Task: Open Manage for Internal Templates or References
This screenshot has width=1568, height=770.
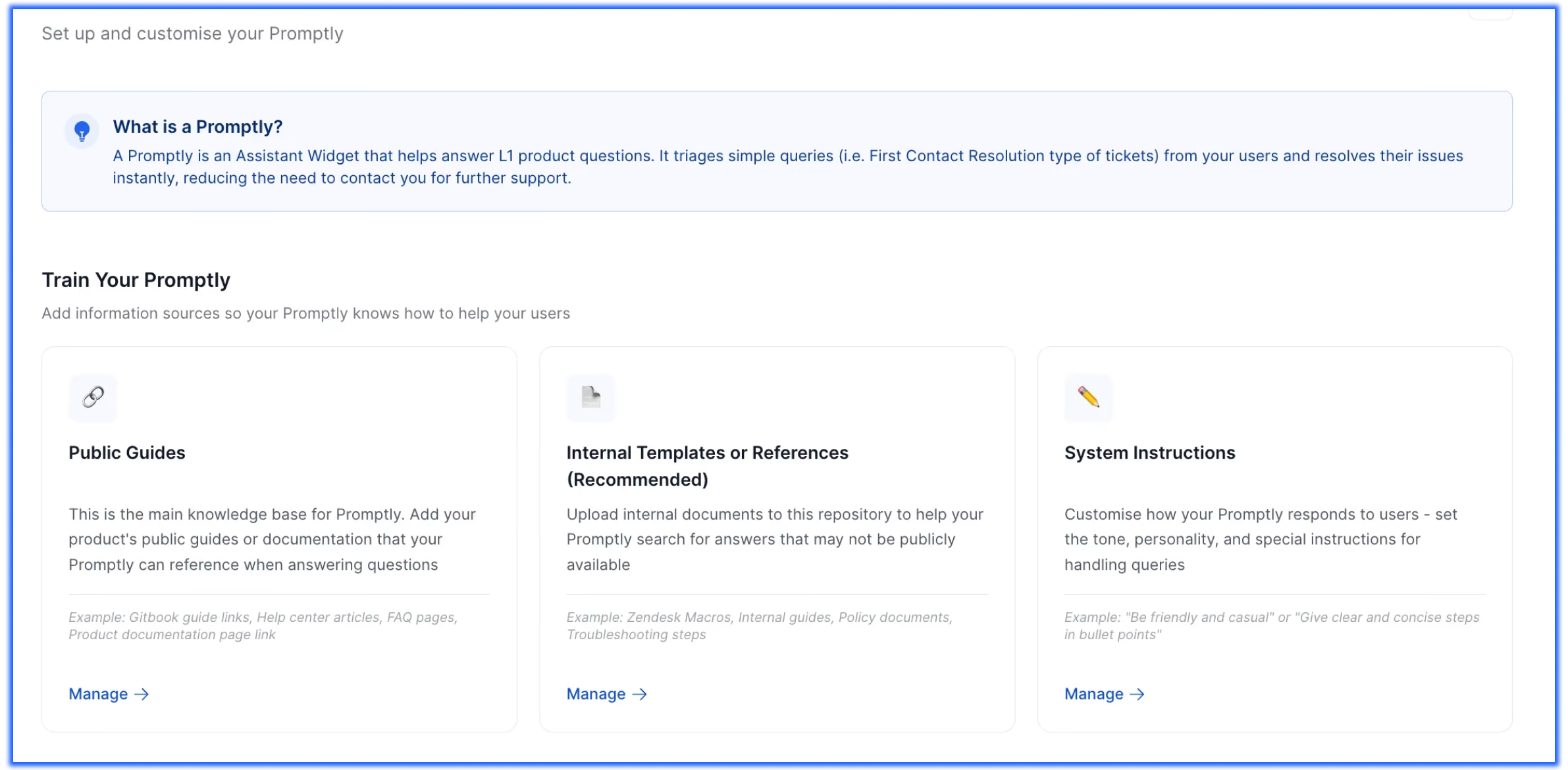Action: 596,694
